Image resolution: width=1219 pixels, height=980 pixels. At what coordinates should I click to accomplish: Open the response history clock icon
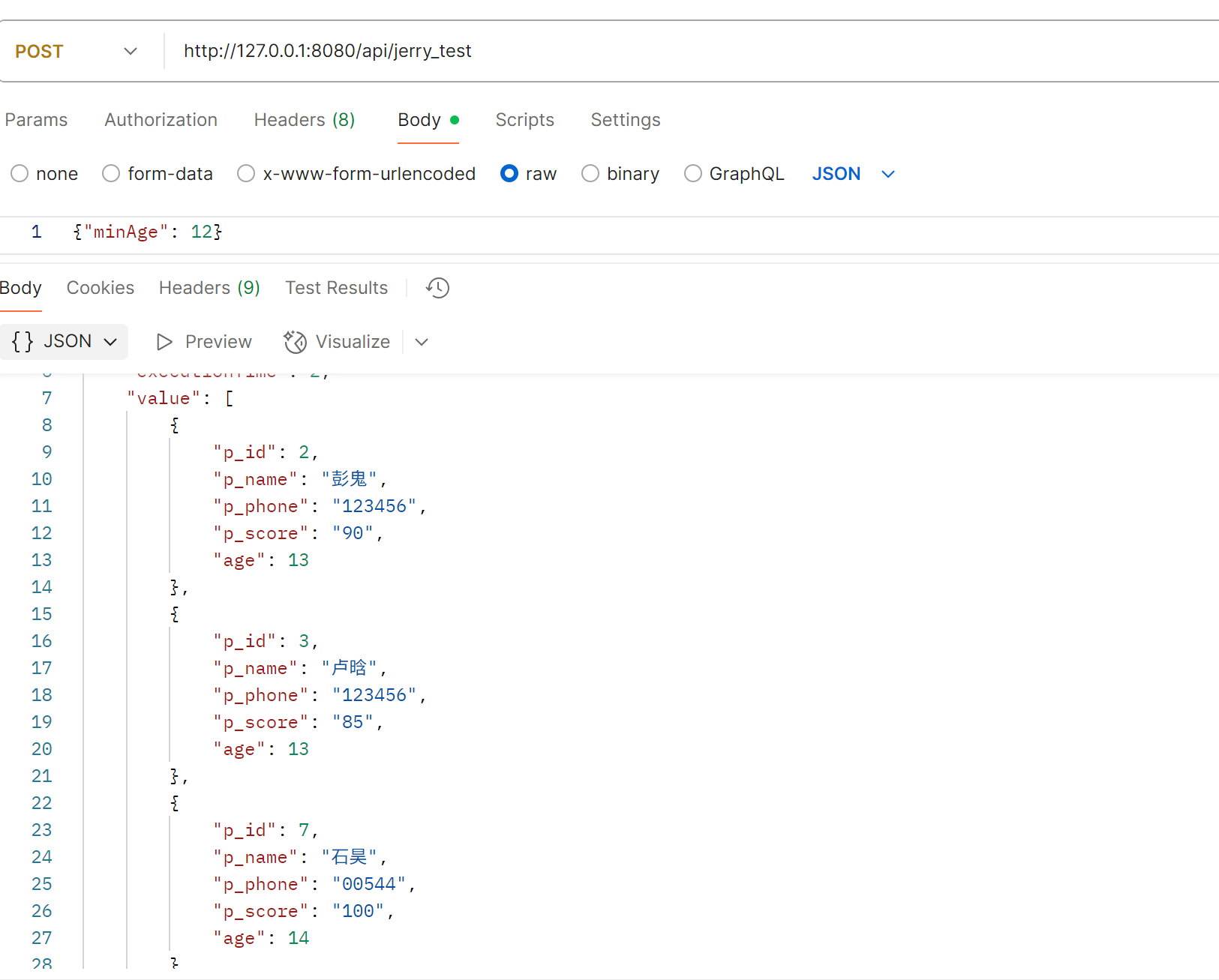click(x=437, y=288)
